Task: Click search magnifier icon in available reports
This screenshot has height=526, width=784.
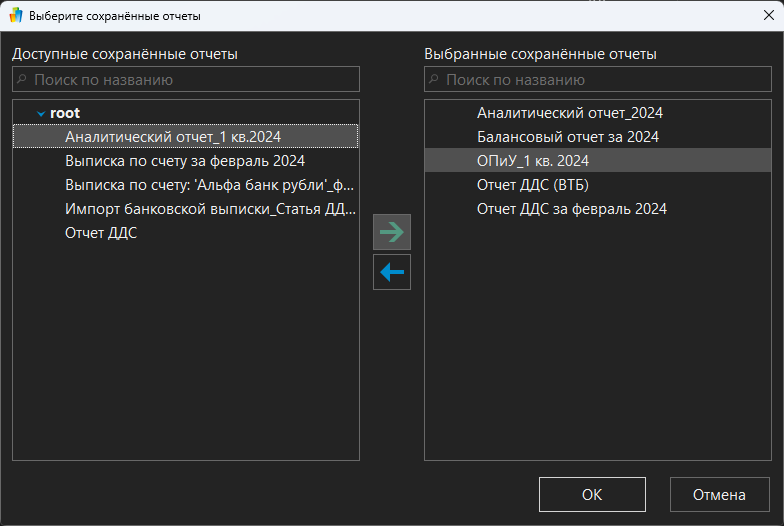Action: tap(24, 79)
